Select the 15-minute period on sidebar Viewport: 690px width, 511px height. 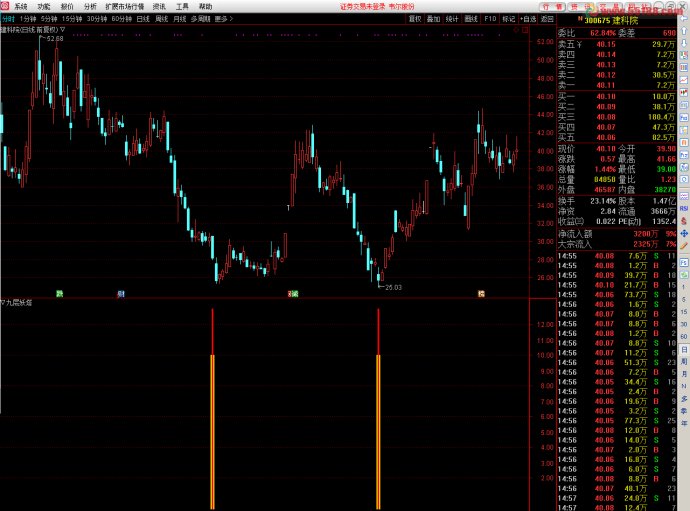click(684, 312)
